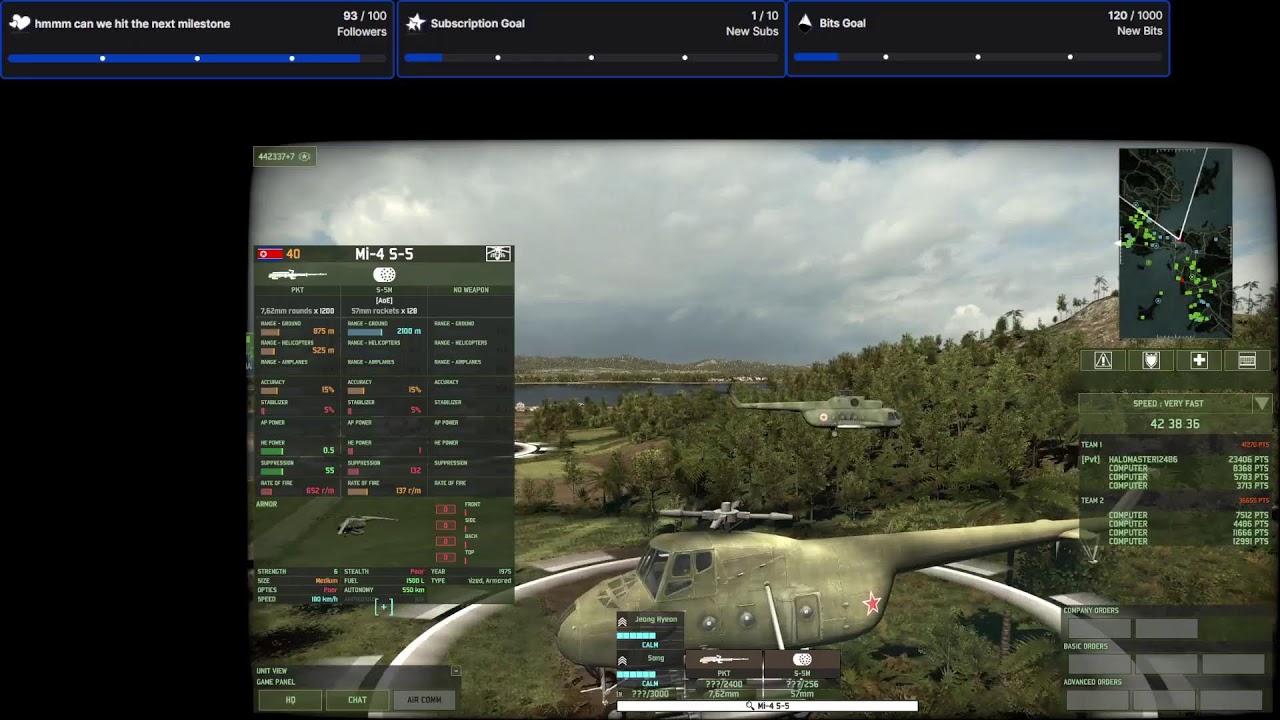
Task: Click the helicopter unit type icon in card header
Action: click(498, 254)
